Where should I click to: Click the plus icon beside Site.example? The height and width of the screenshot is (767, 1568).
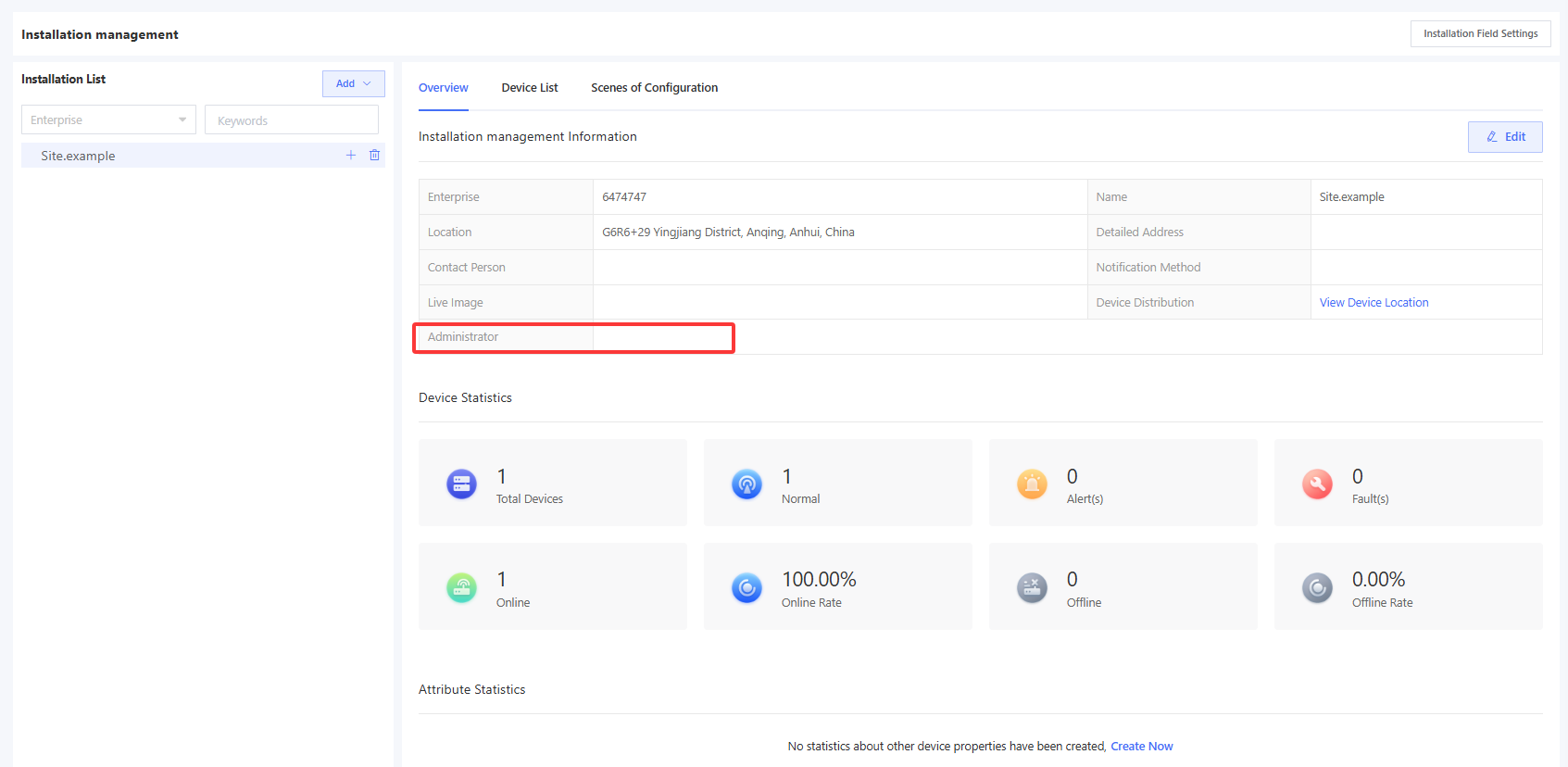[351, 156]
